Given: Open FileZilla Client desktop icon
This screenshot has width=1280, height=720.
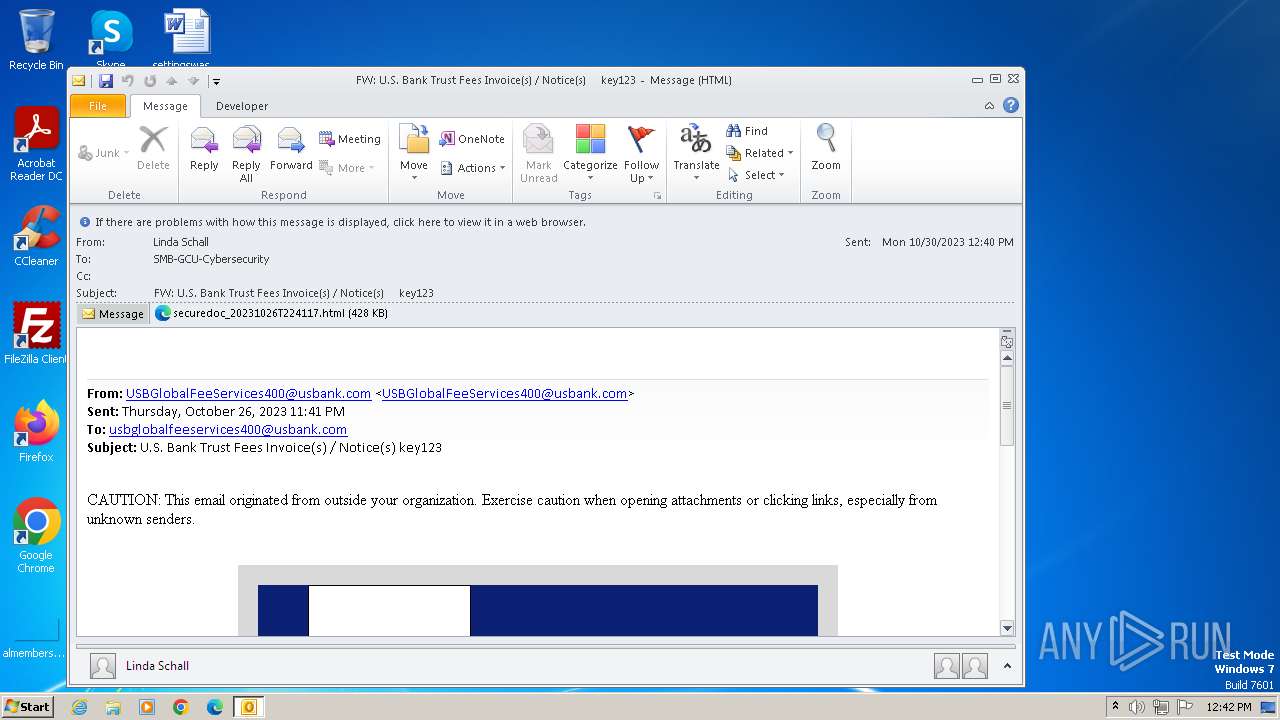Looking at the screenshot, I should point(36,333).
